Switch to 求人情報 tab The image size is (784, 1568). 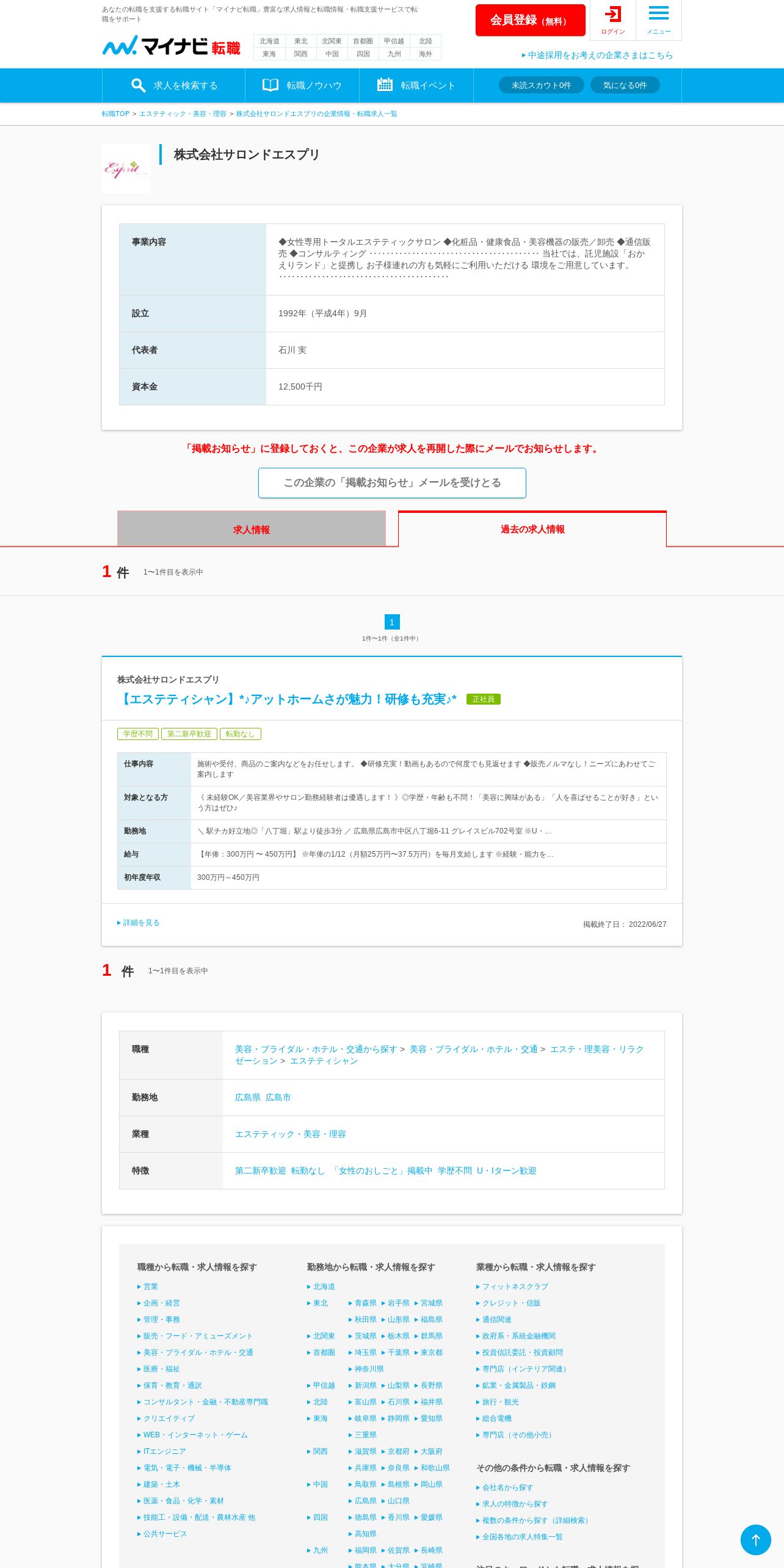252,529
